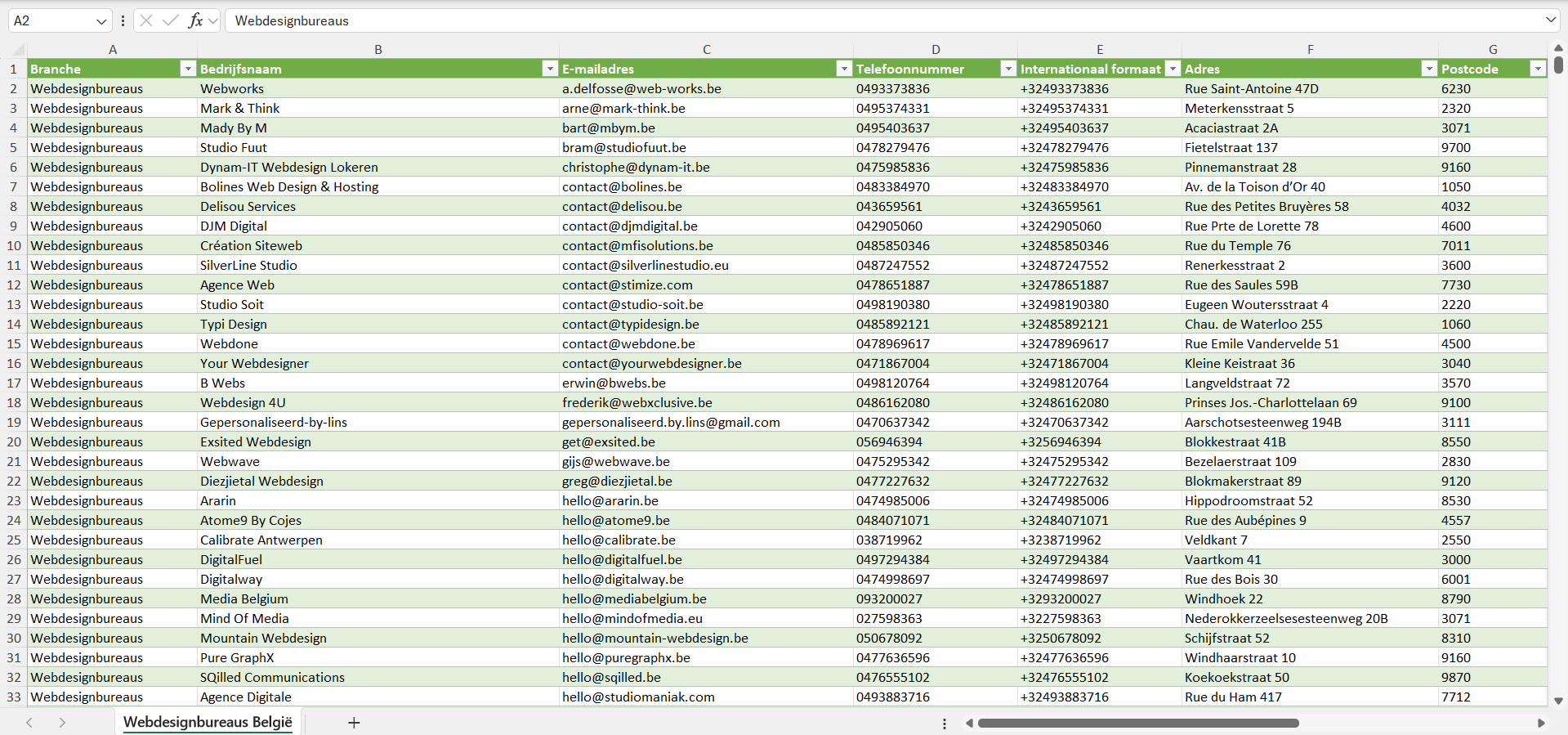Open the Name Box dropdown

pos(101,21)
